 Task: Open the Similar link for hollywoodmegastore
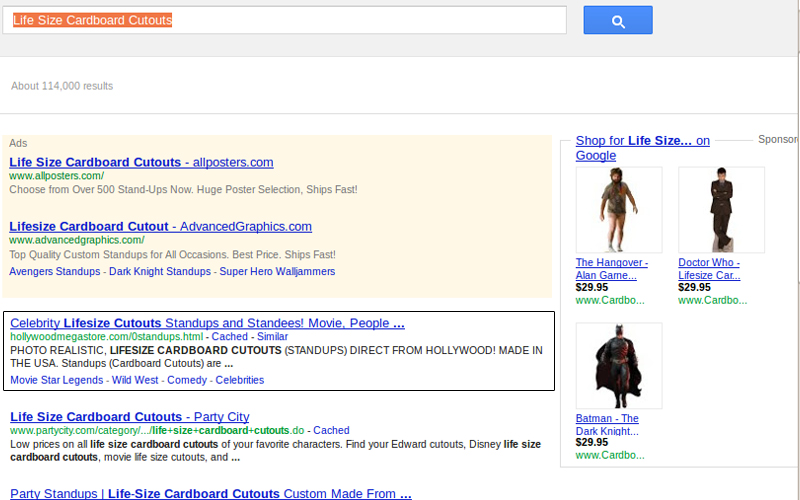pos(272,337)
